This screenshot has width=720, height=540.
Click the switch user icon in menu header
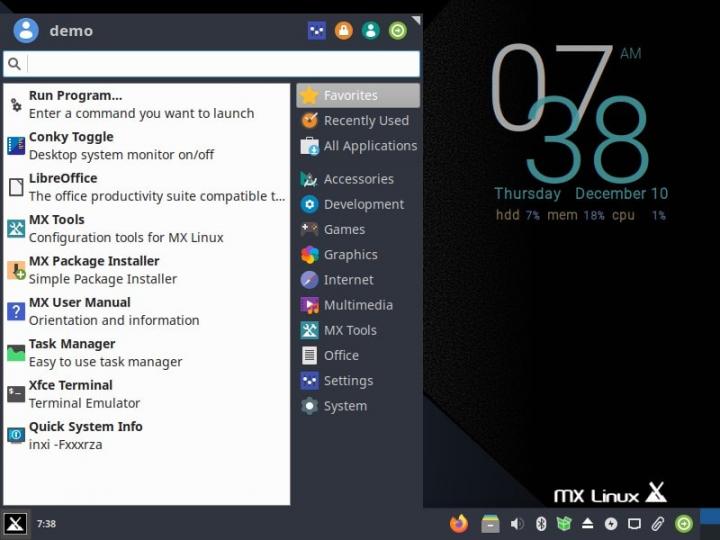tap(371, 31)
